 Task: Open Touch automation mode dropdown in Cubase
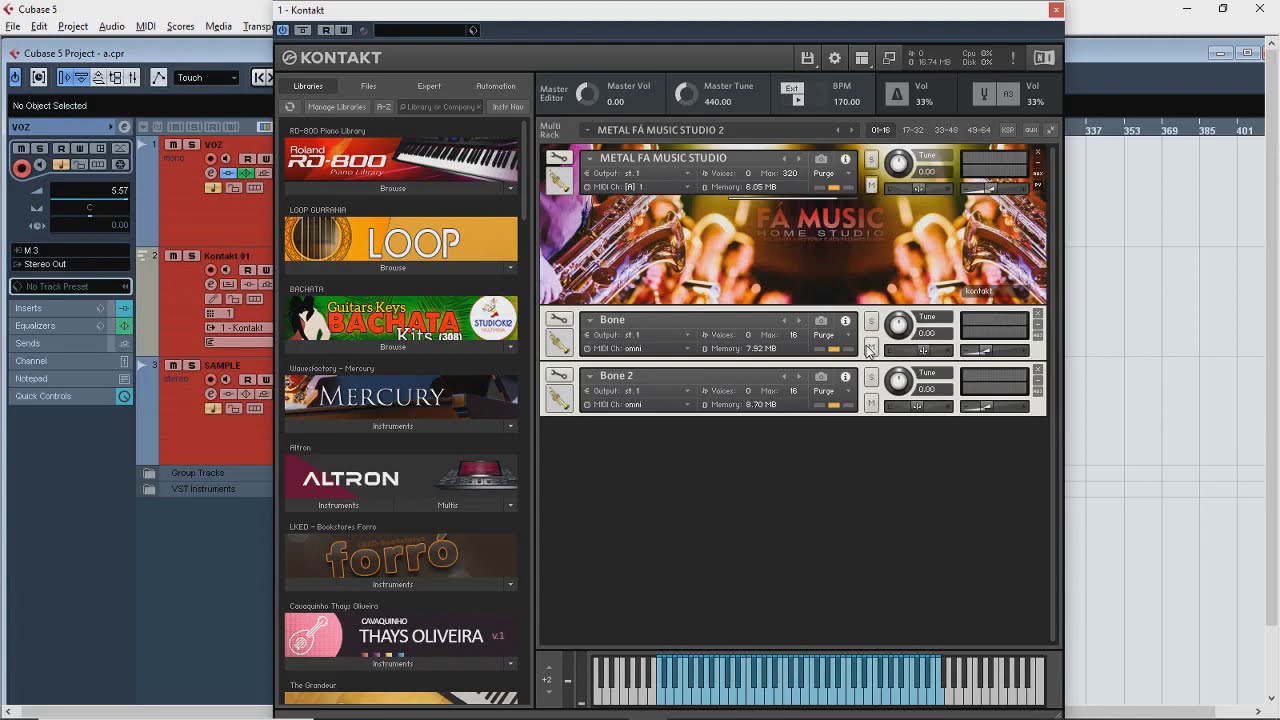(207, 77)
